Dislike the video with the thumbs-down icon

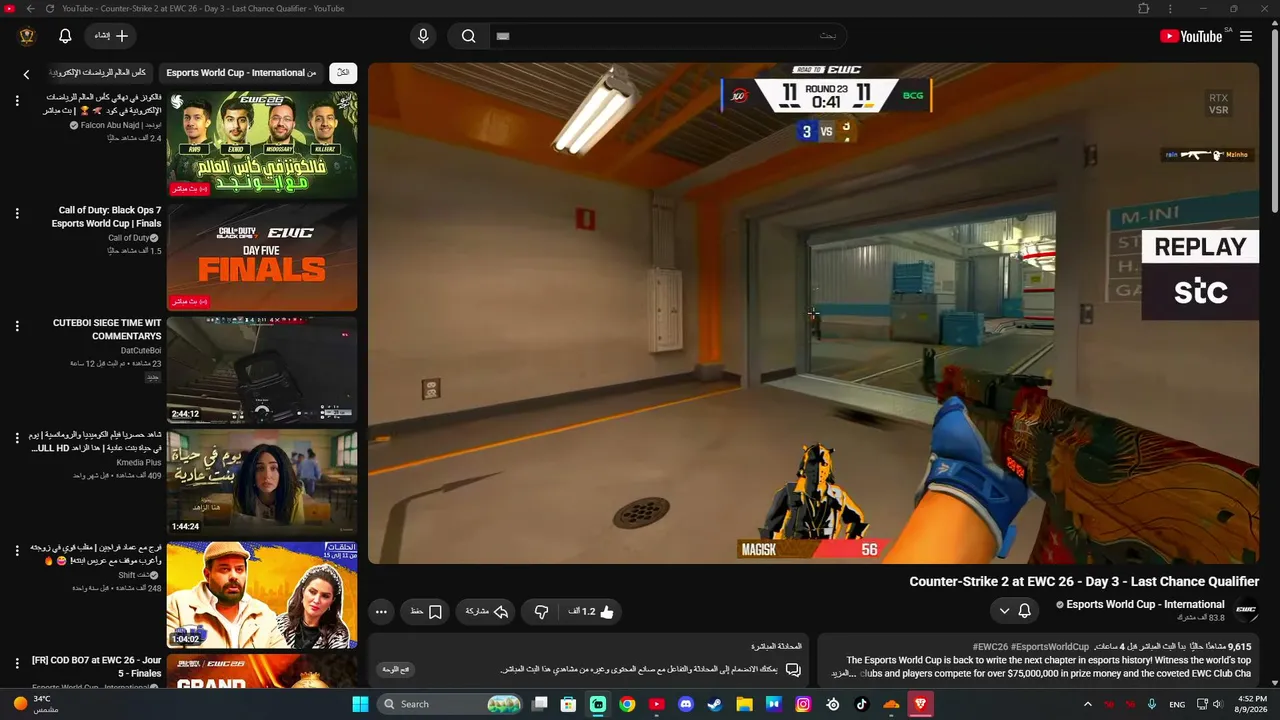tap(541, 611)
